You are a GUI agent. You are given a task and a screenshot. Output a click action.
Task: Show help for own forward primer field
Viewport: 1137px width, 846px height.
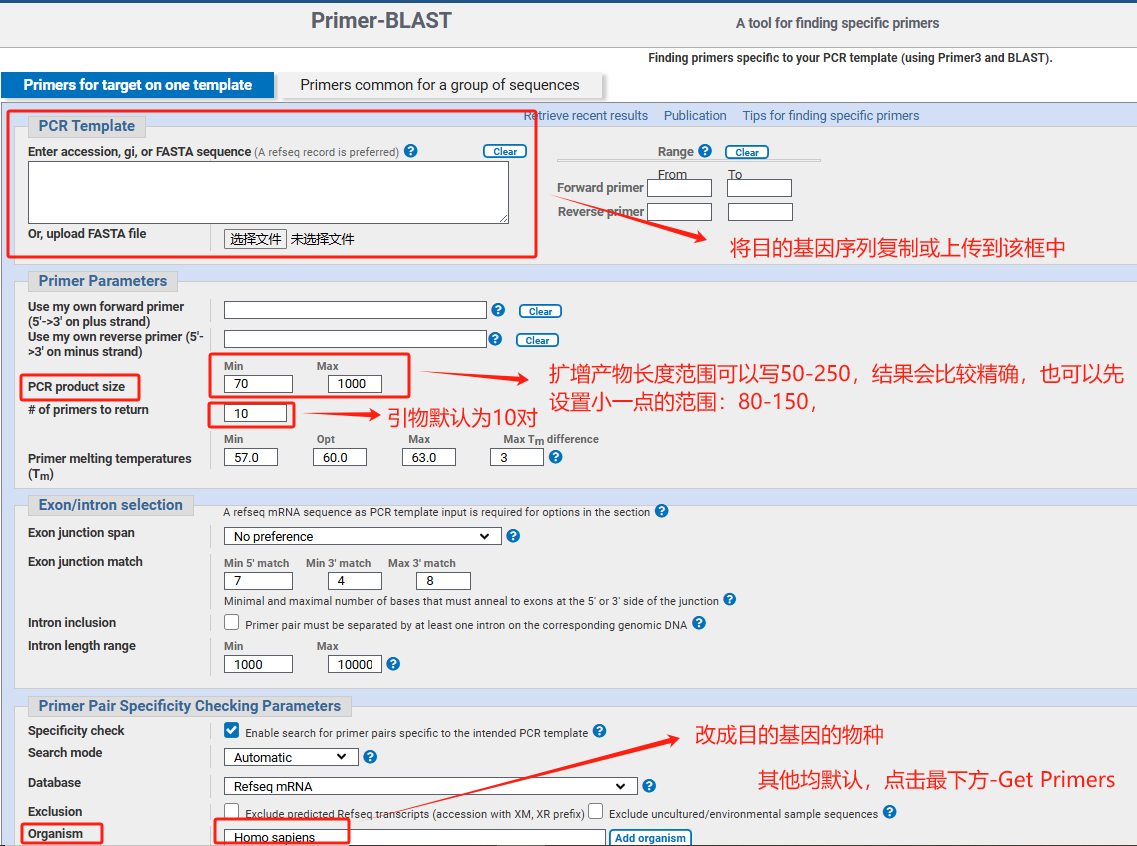point(498,310)
